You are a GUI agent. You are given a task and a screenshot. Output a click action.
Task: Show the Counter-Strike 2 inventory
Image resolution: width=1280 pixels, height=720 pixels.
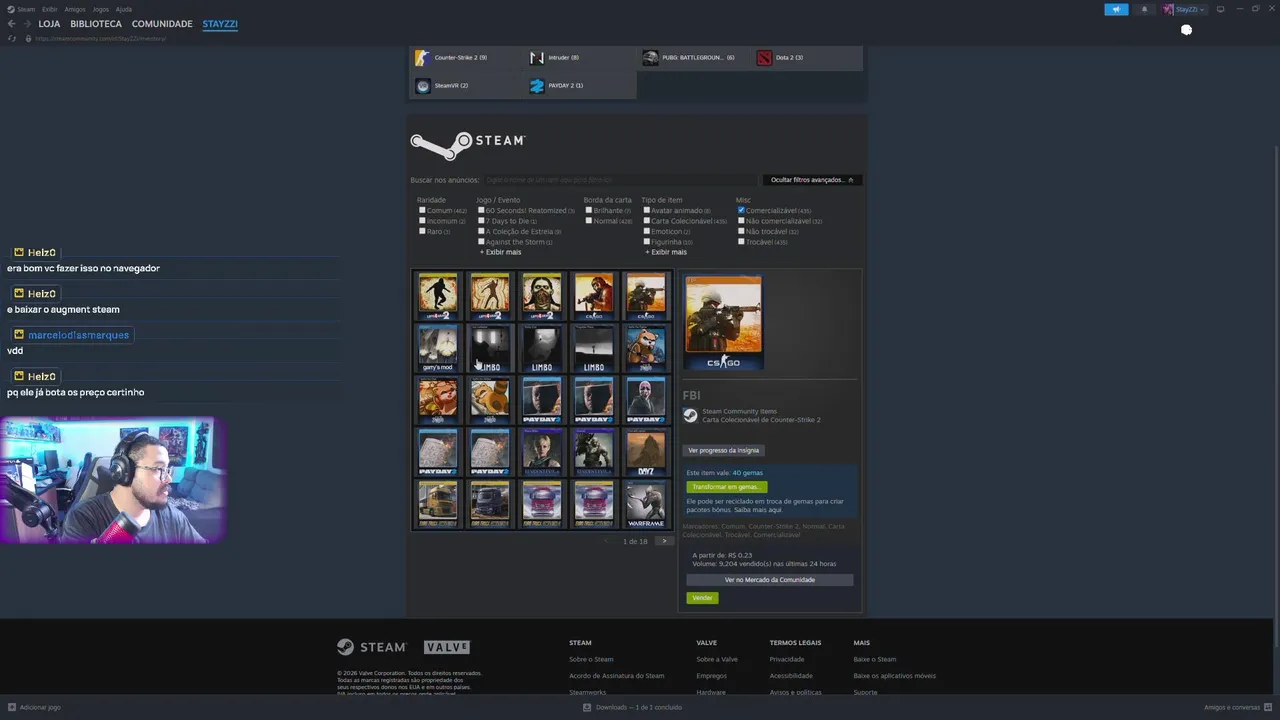[x=465, y=58]
